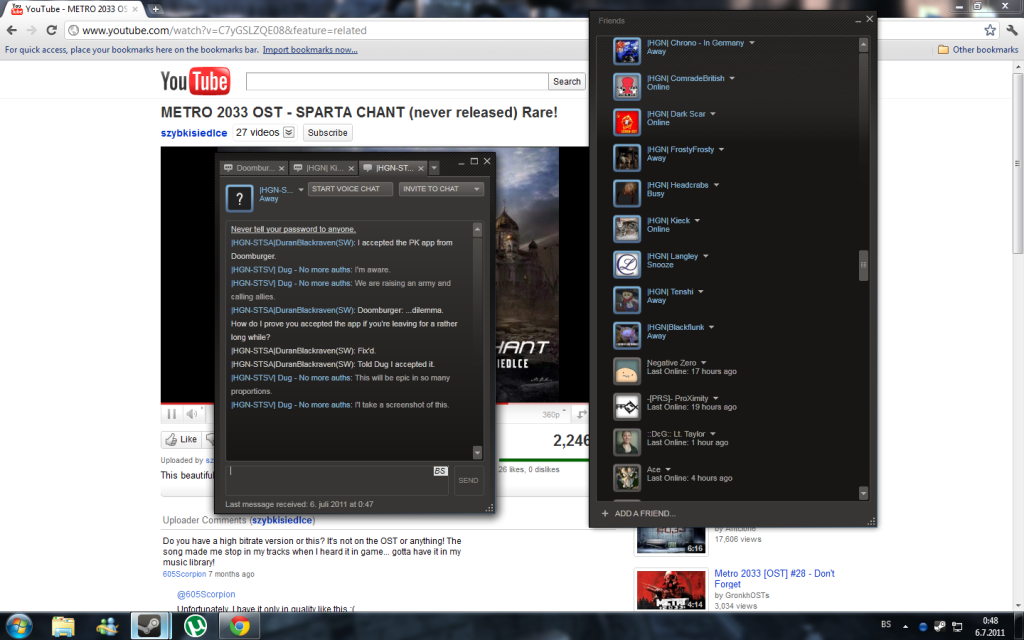Select YouTube - METRO 2033 browser tab
1024x640 pixels.
point(75,9)
